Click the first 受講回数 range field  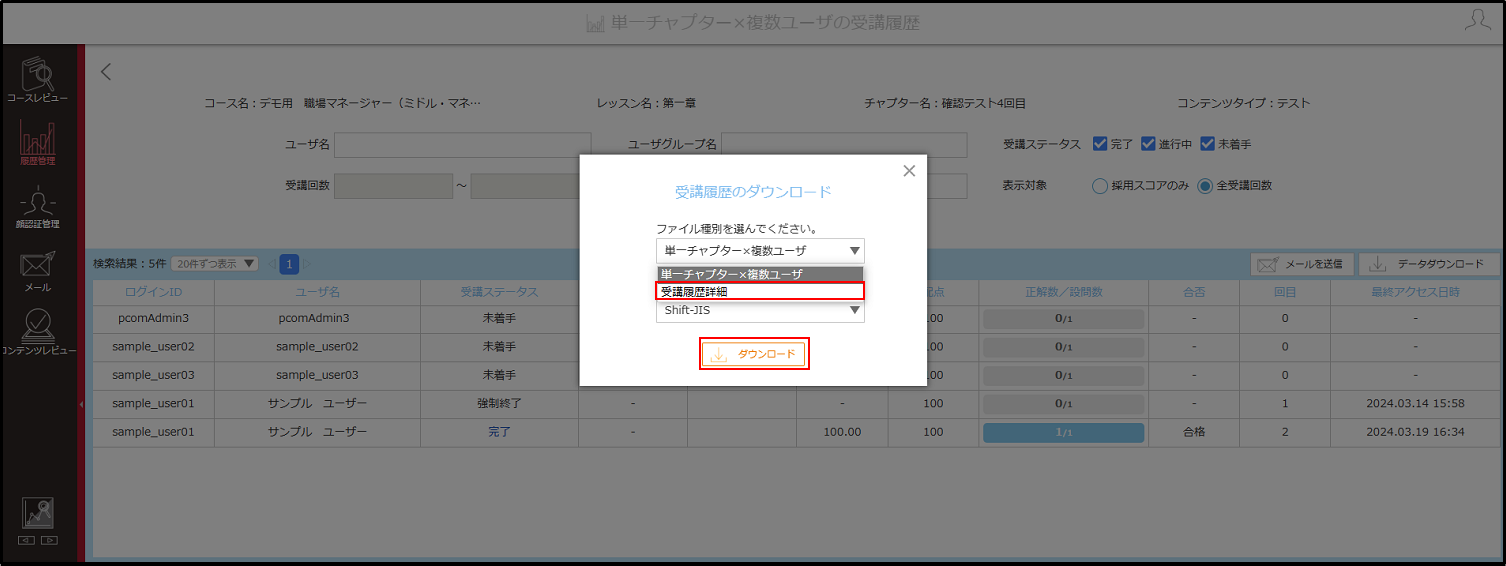[394, 186]
